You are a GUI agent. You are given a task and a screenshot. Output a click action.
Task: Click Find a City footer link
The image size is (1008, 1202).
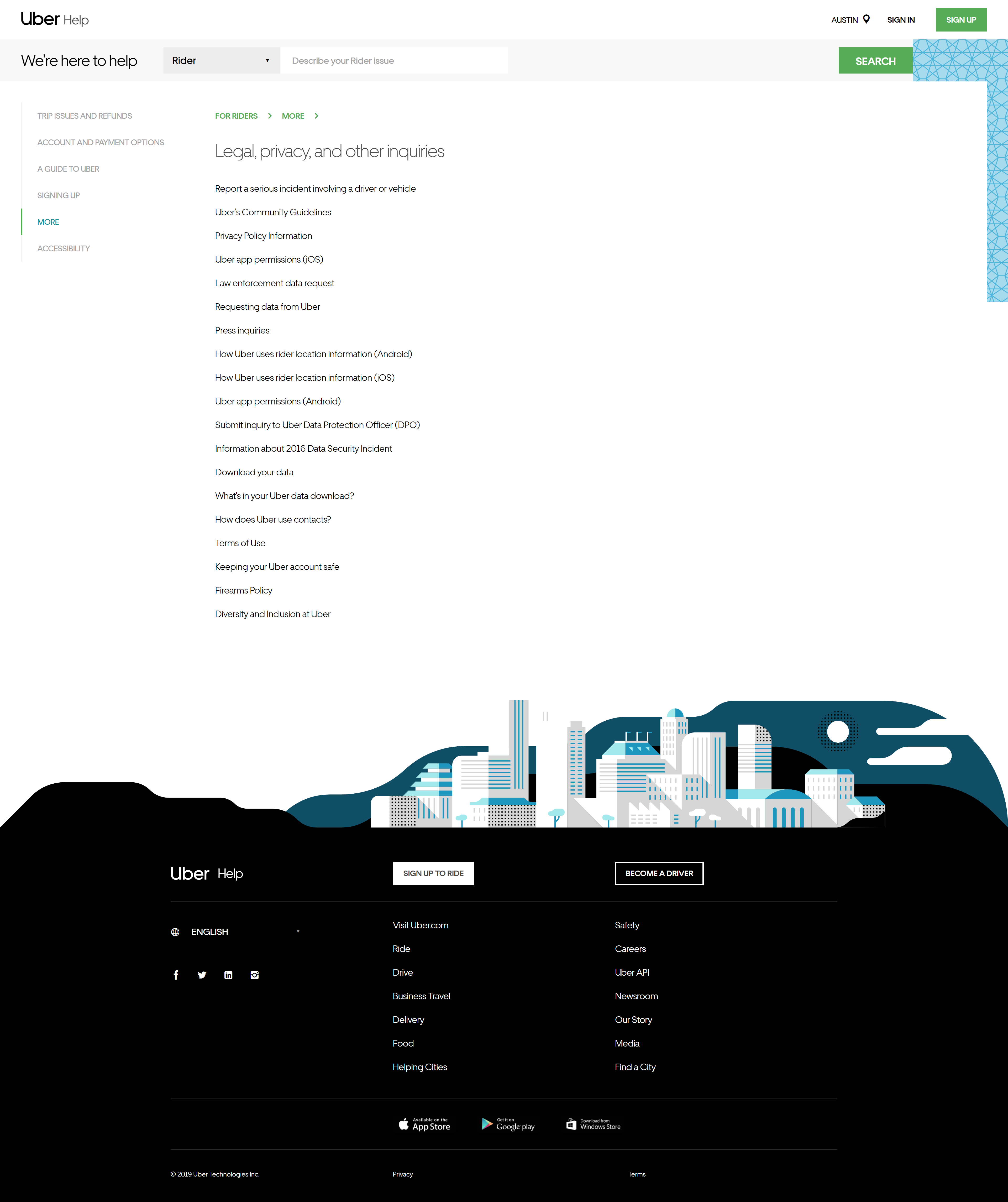pos(636,1068)
